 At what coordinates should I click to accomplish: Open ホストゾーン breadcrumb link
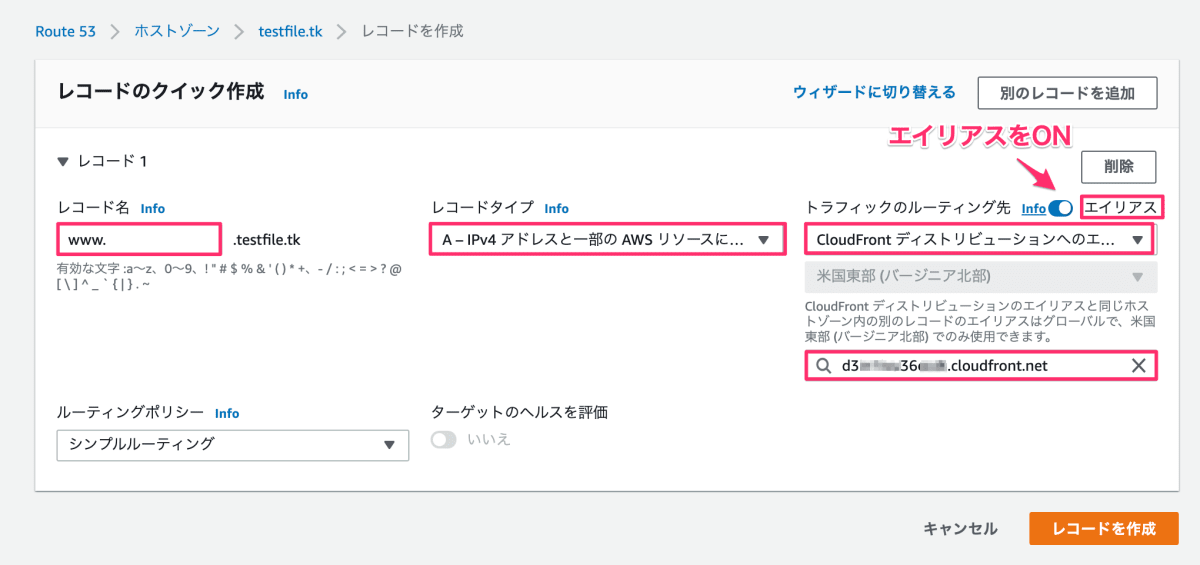(x=178, y=31)
